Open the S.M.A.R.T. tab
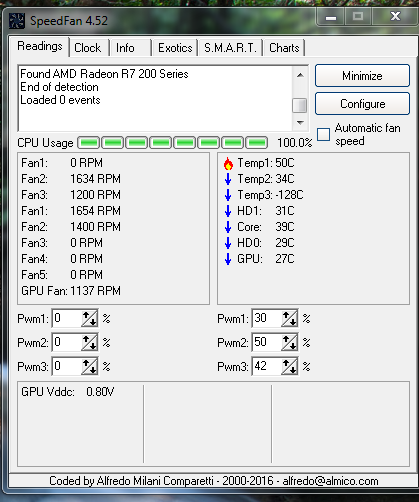419x502 pixels. [x=230, y=48]
